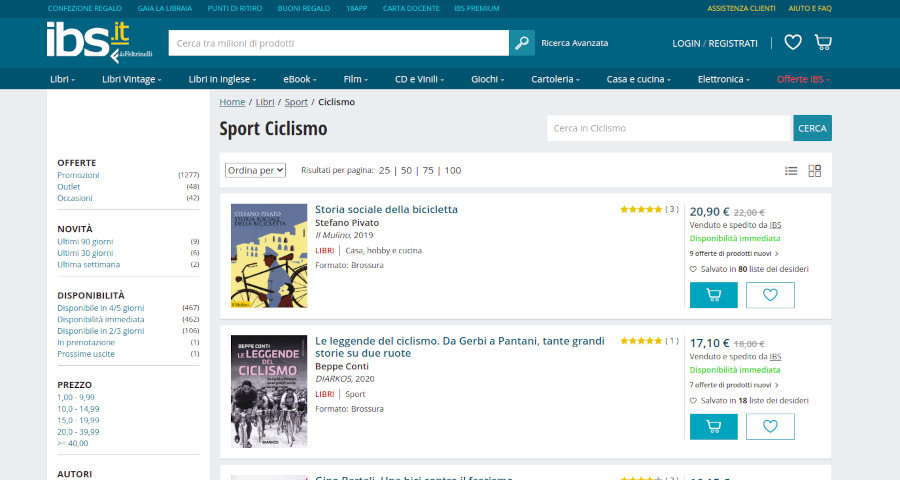Viewport: 900px width, 480px height.
Task: Open the Offerte IBS menu
Action: [804, 79]
